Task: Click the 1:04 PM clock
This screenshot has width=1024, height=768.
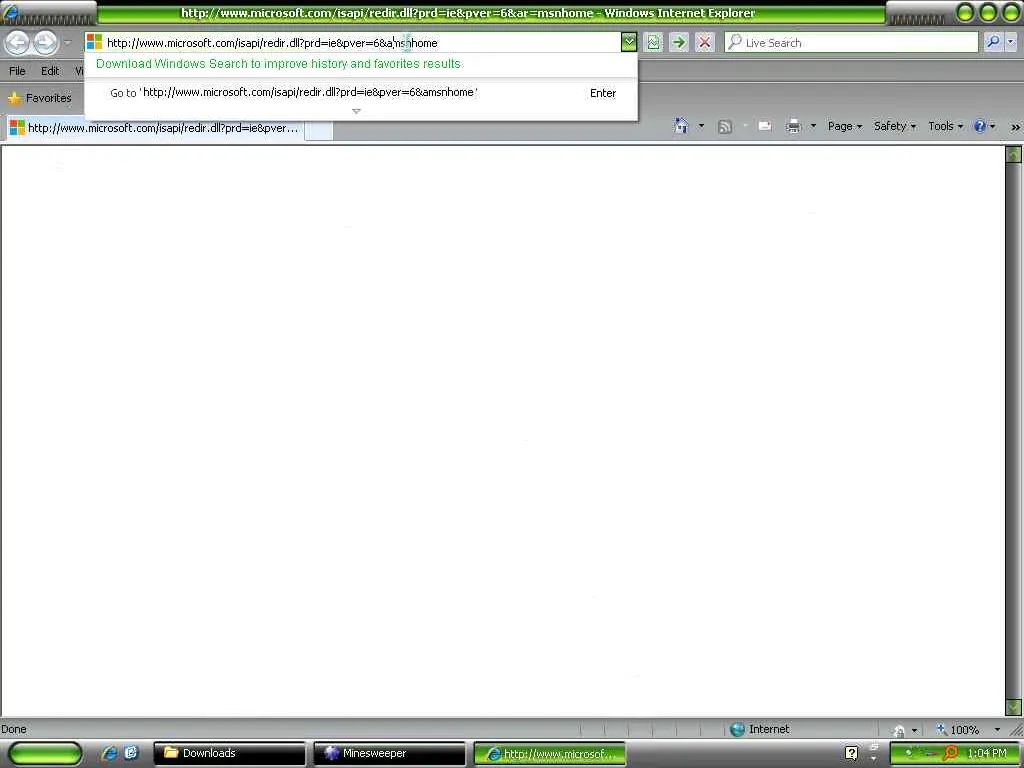Action: coord(987,753)
